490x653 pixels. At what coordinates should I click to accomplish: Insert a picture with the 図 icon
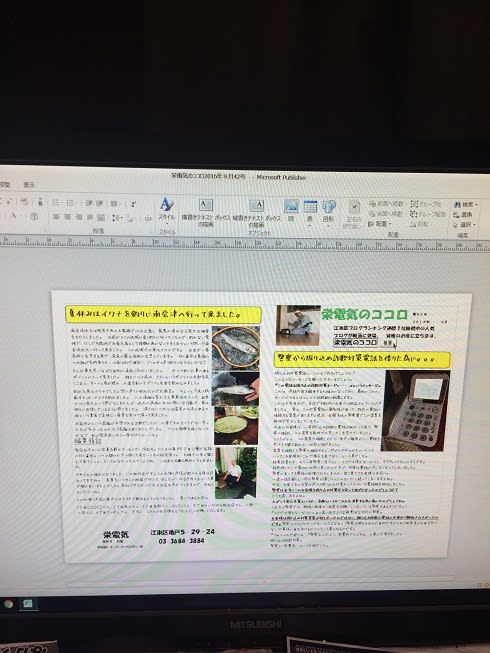[x=291, y=210]
